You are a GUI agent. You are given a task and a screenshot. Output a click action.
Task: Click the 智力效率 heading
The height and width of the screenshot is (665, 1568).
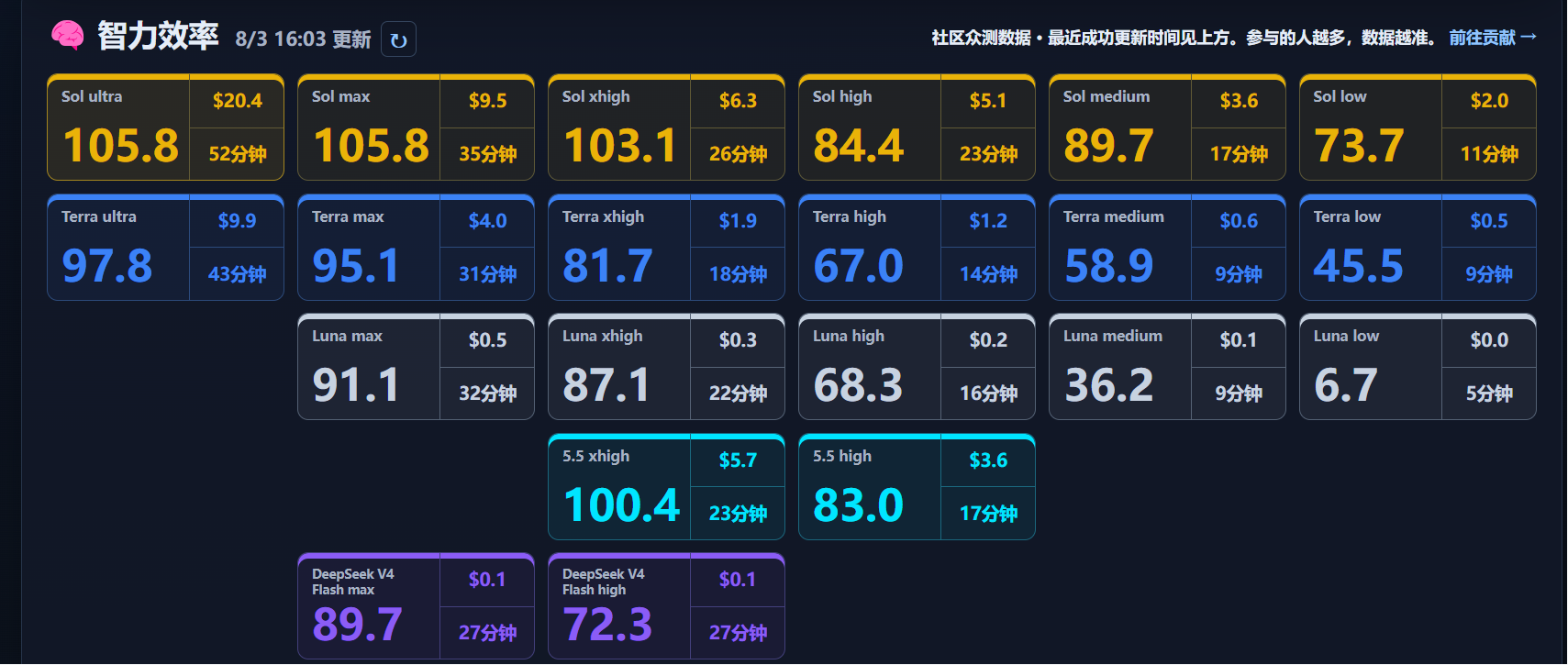(158, 36)
